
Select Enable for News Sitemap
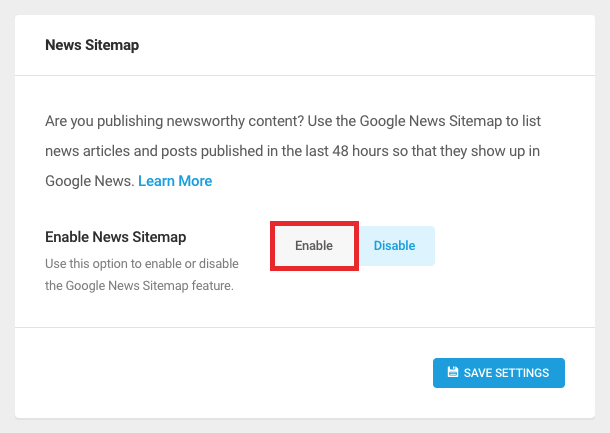tap(314, 246)
